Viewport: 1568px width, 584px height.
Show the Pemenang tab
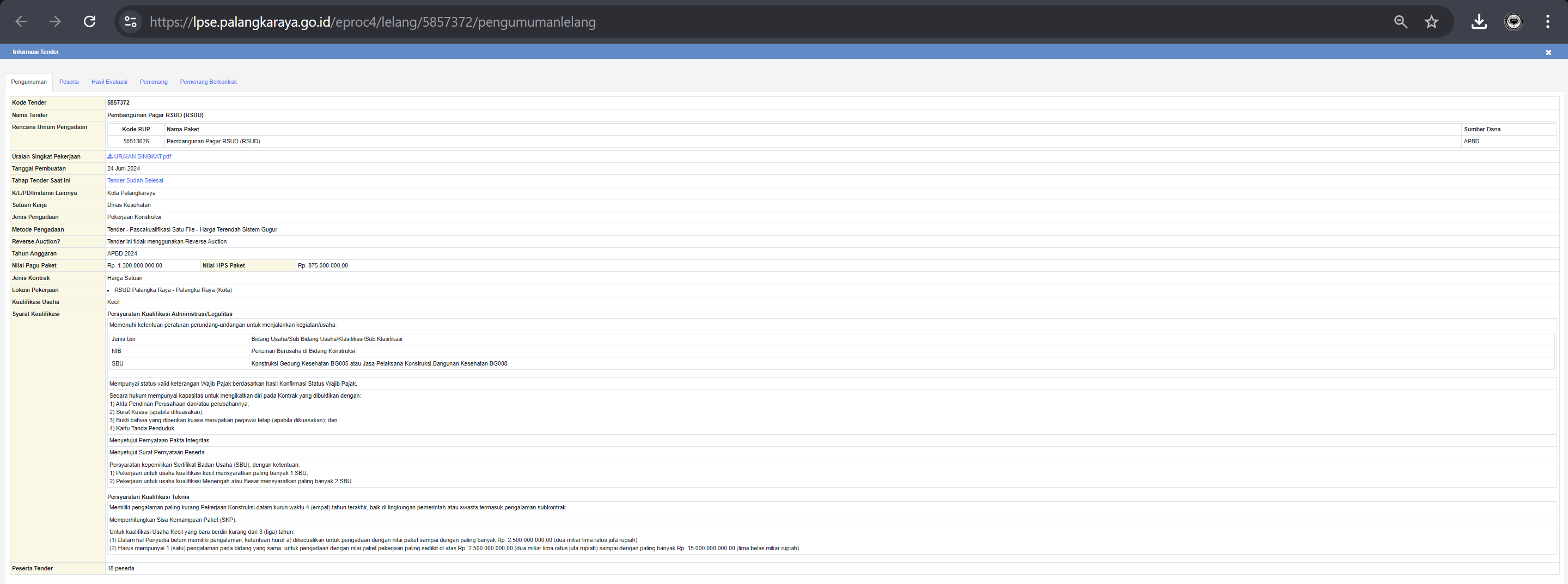coord(154,82)
